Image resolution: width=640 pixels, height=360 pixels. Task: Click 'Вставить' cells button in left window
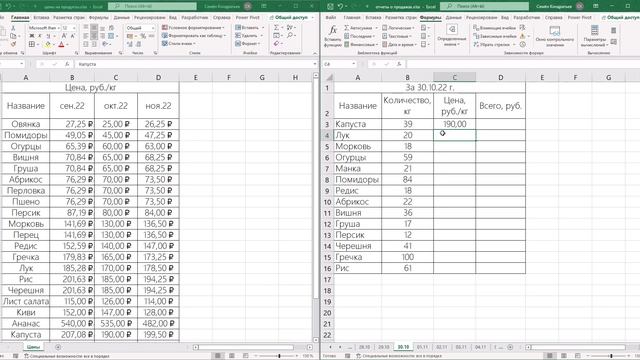tap(250, 27)
